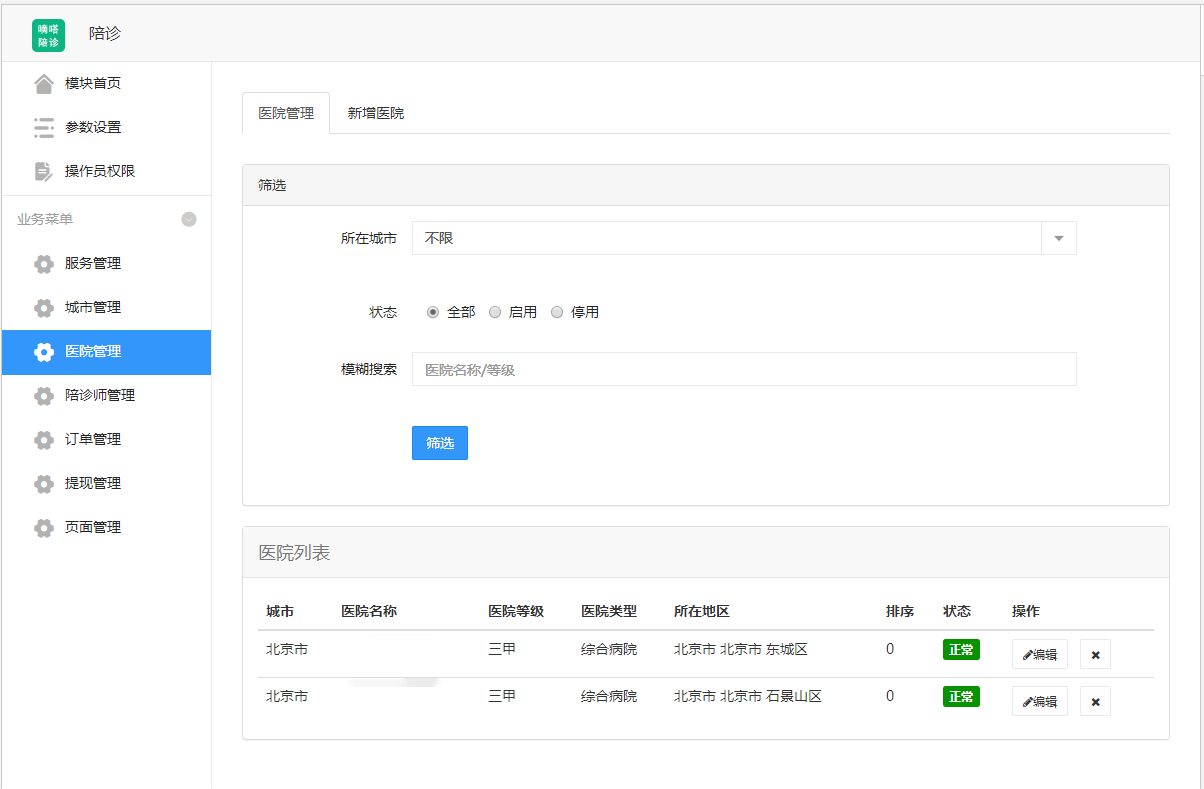Open 模块首页 via the home icon

pos(44,84)
